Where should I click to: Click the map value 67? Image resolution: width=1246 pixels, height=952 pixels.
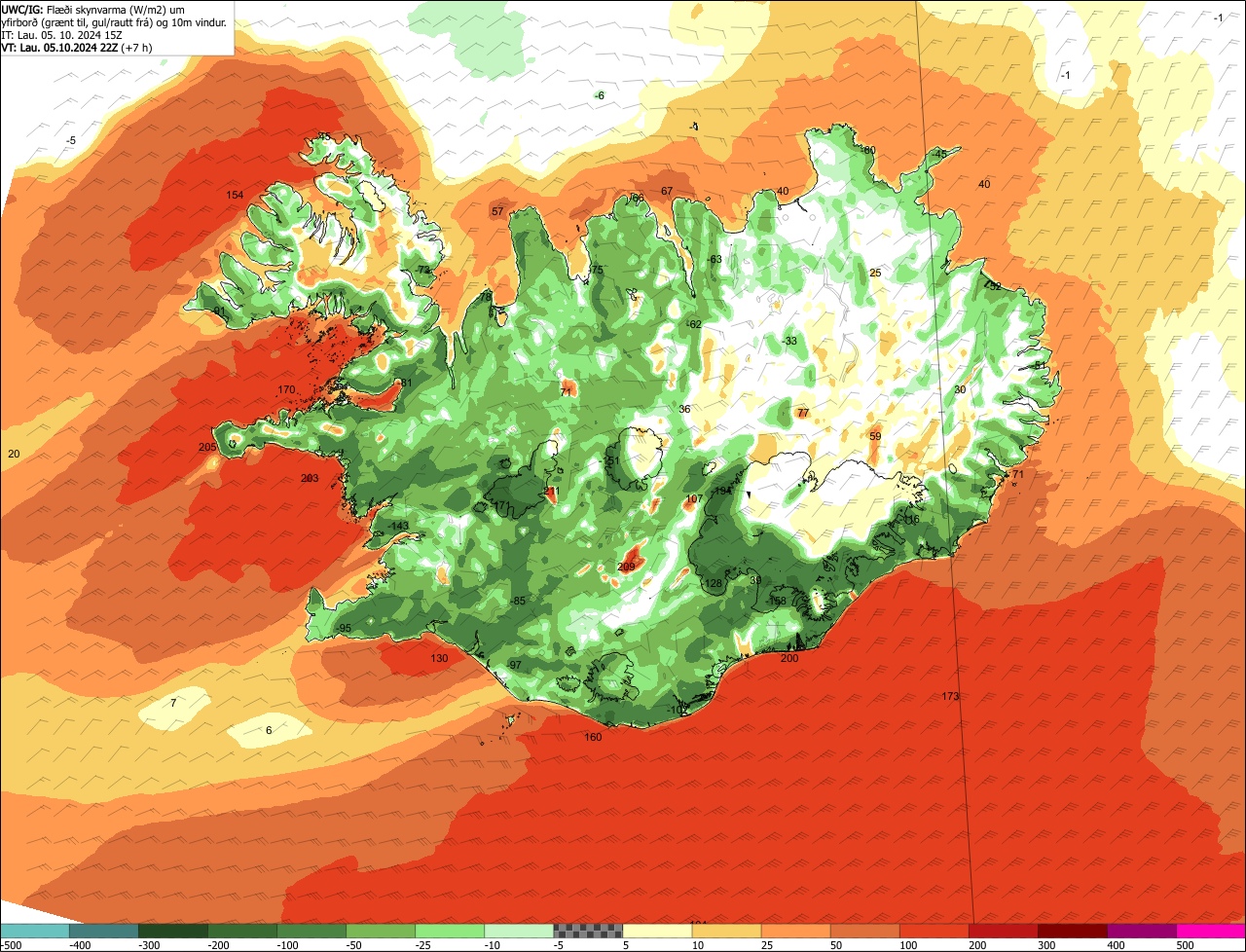pyautogui.click(x=667, y=192)
